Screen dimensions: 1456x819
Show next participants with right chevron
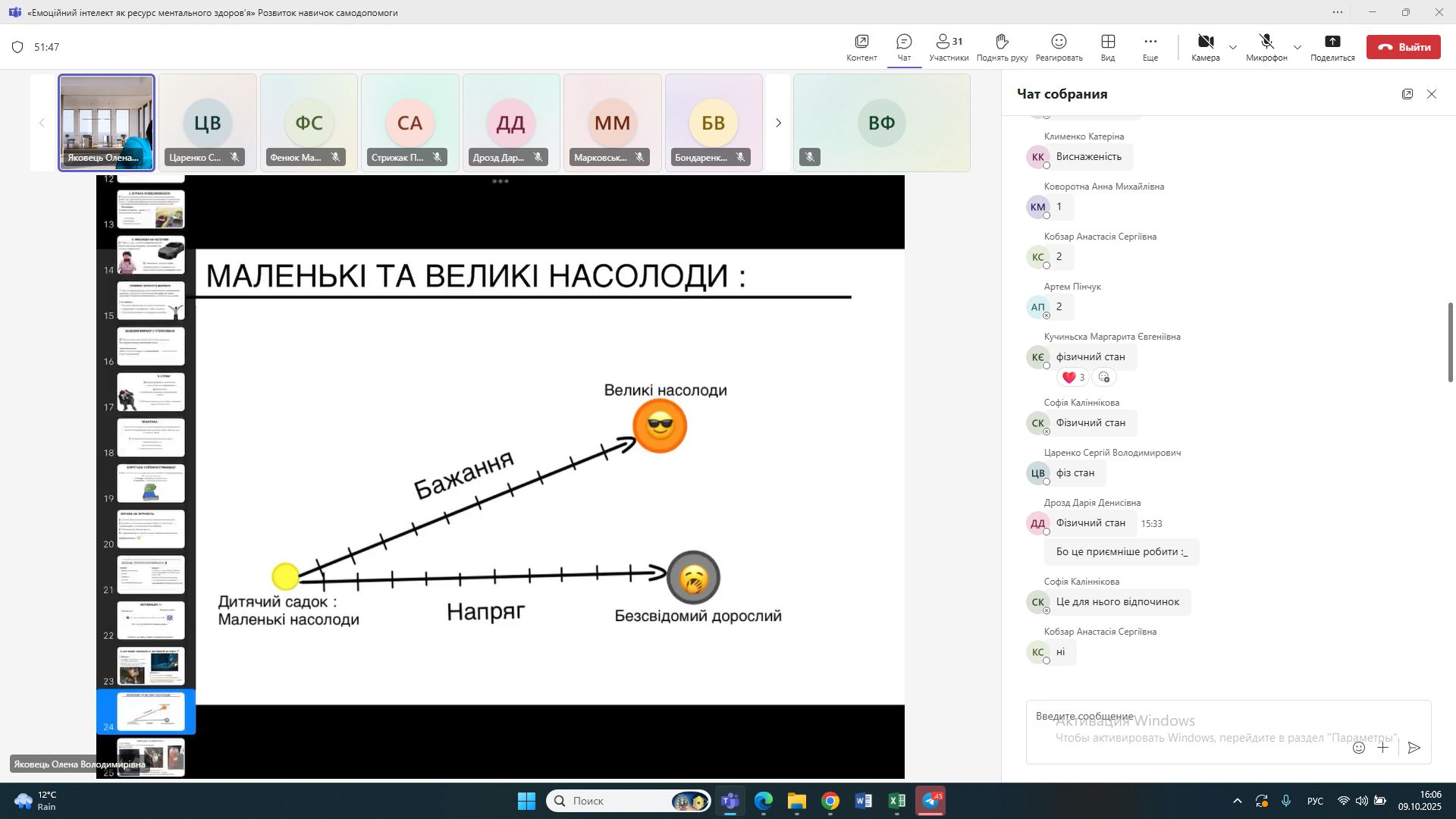click(x=778, y=123)
